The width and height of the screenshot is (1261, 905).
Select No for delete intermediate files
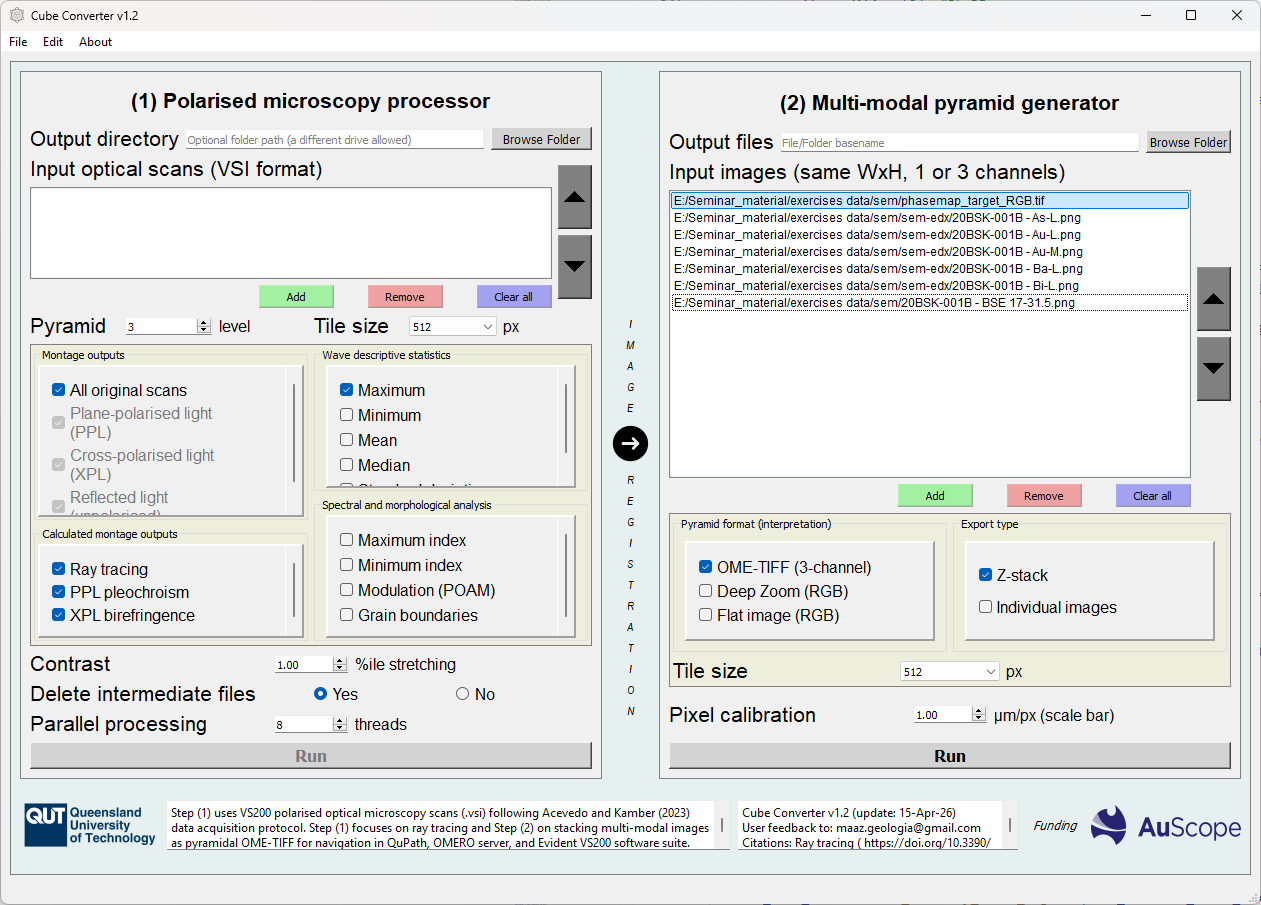(462, 694)
